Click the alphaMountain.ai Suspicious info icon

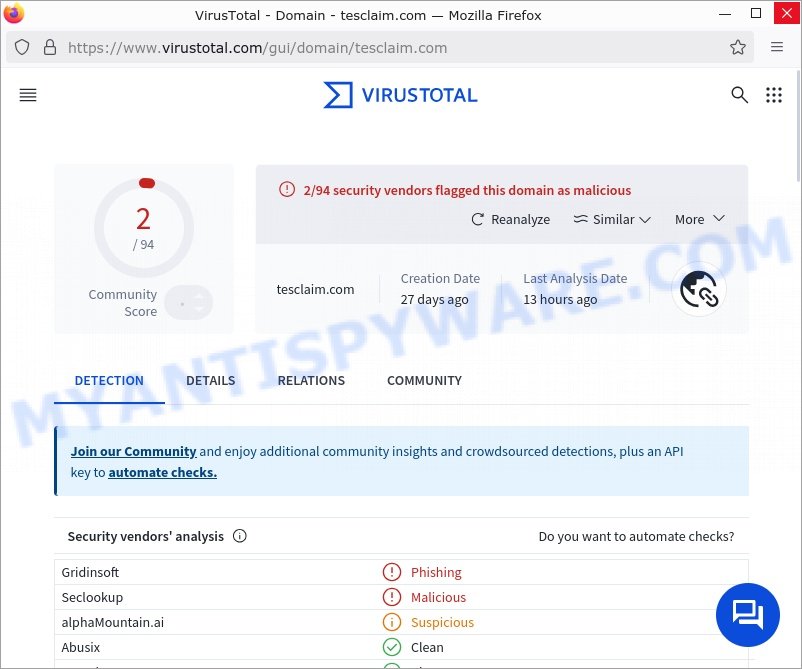(392, 622)
